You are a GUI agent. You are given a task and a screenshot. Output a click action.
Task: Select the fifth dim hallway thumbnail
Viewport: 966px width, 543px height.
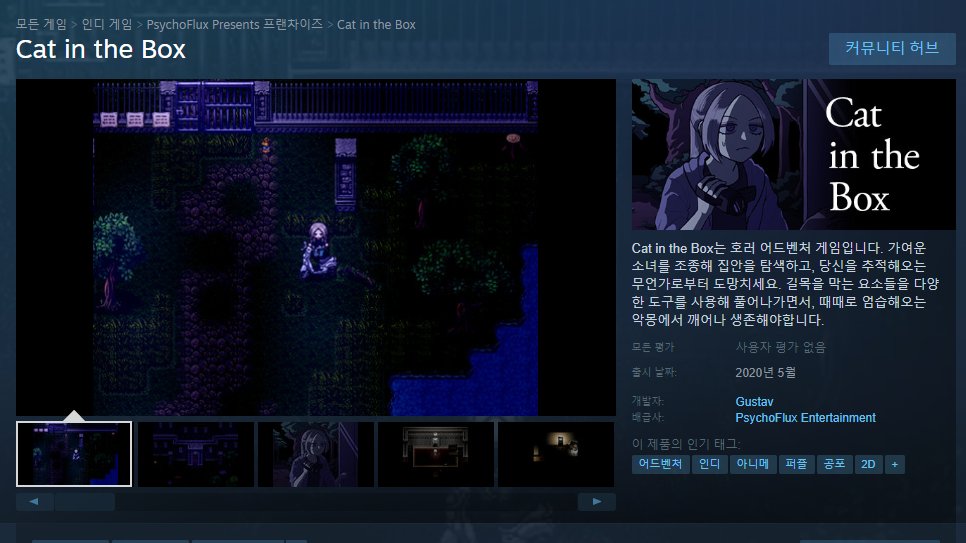pyautogui.click(x=556, y=454)
